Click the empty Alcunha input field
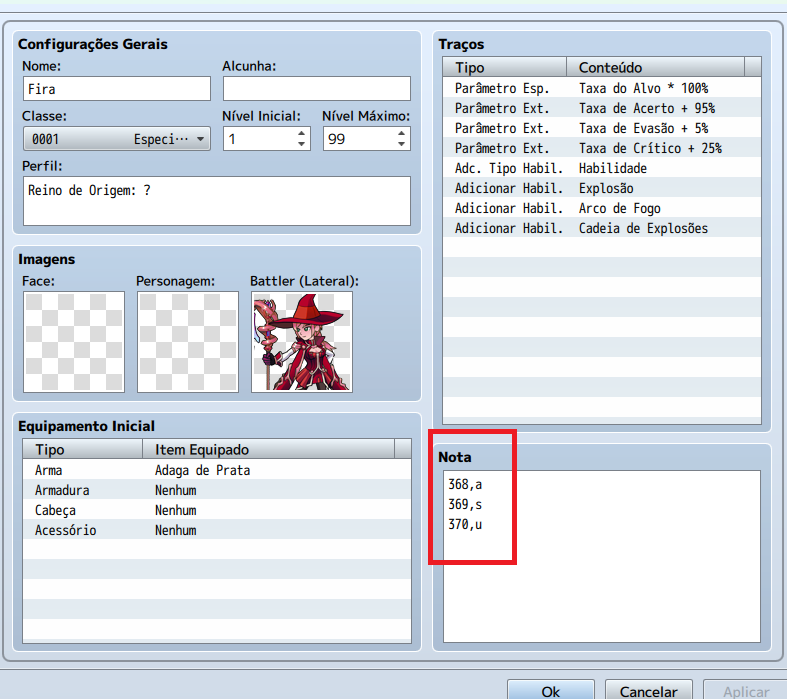 [317, 89]
